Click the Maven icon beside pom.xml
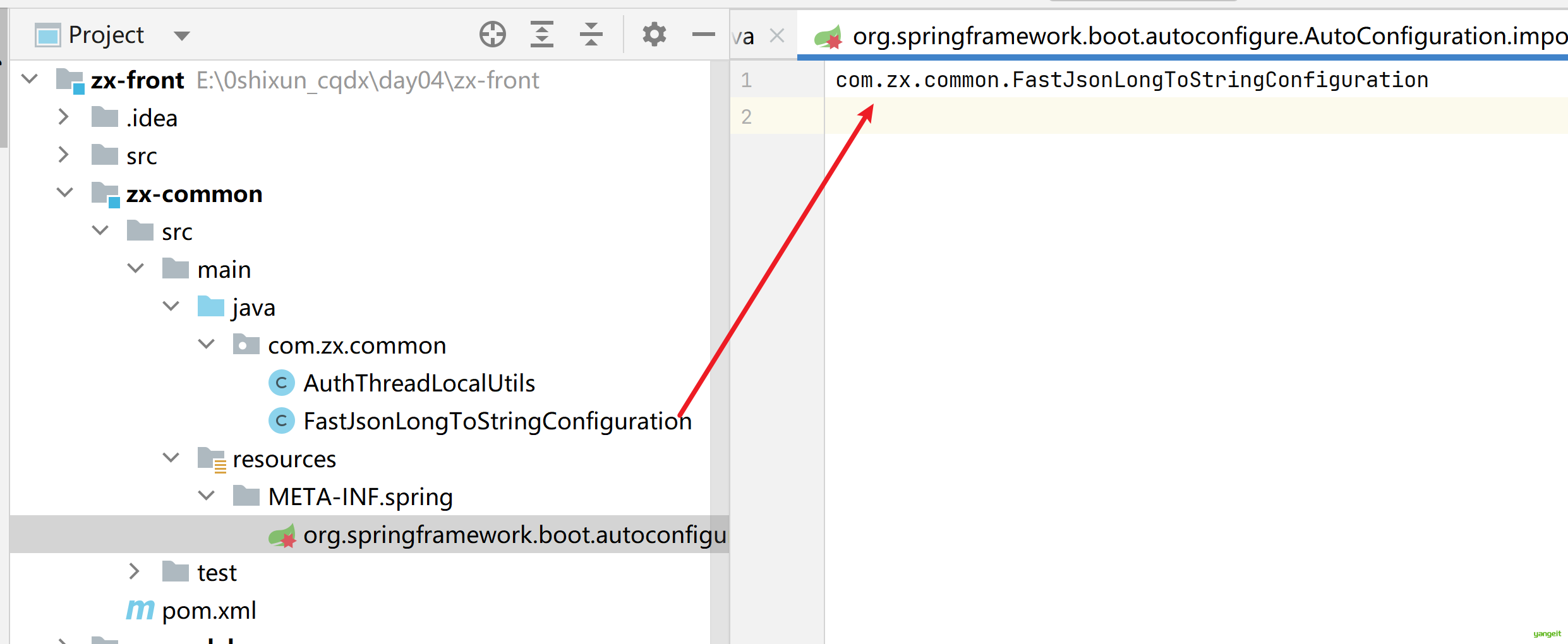Screen dimensions: 1568x644 [140, 609]
